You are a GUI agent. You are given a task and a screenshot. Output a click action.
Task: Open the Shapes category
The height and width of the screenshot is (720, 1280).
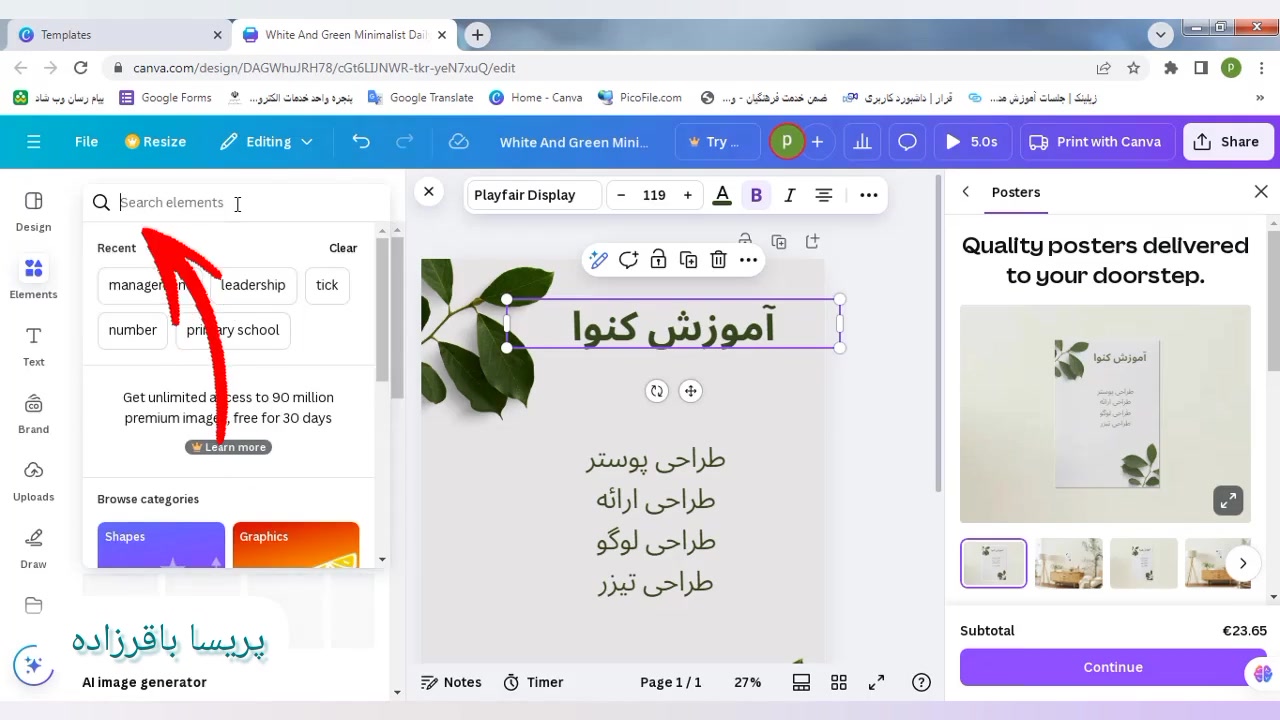coord(161,545)
